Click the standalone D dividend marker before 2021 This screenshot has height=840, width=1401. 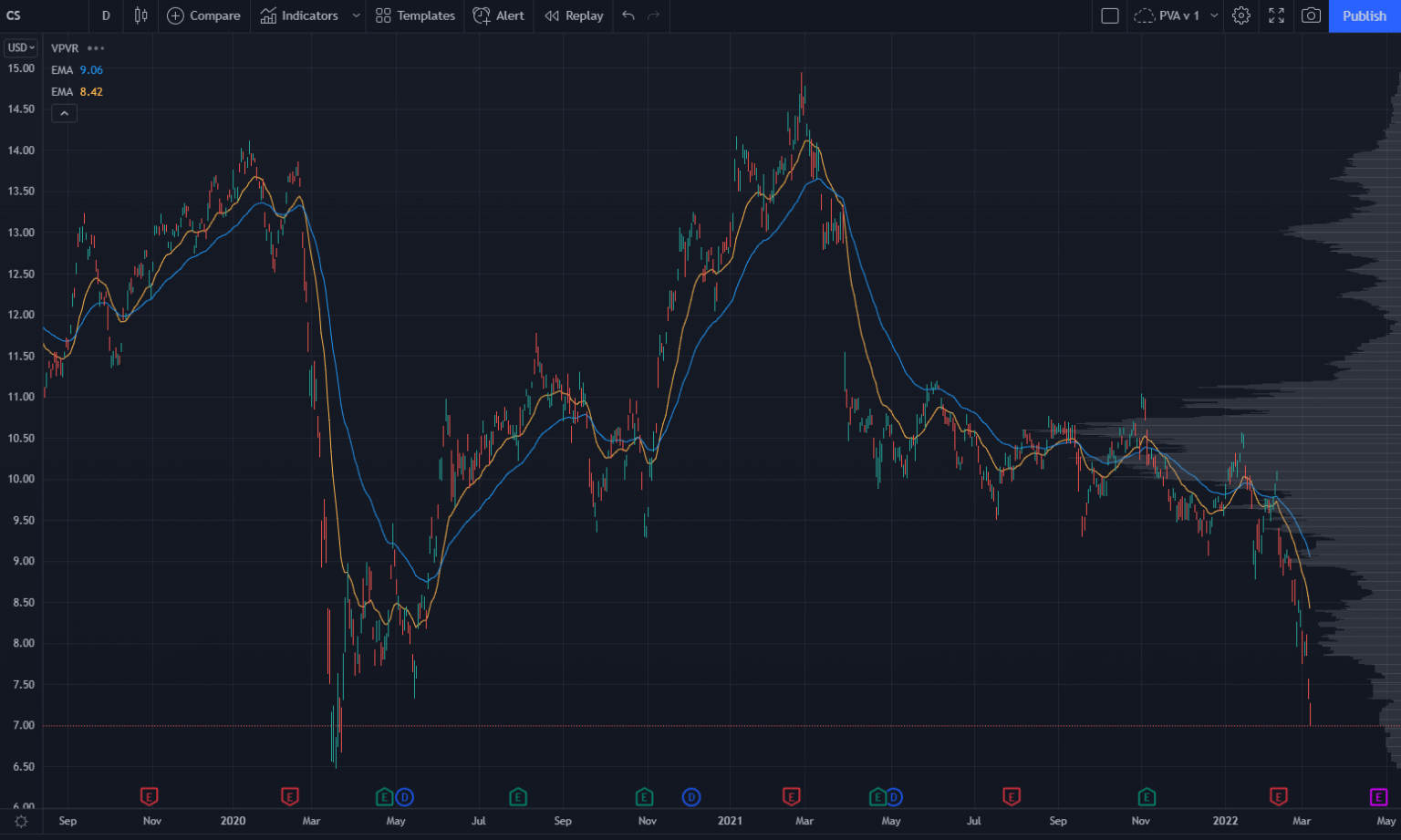[691, 797]
